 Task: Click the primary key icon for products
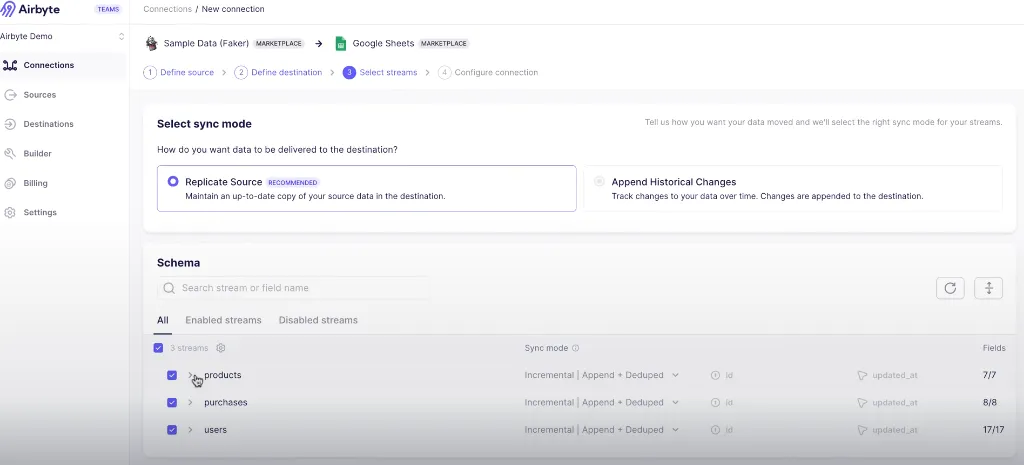point(715,376)
